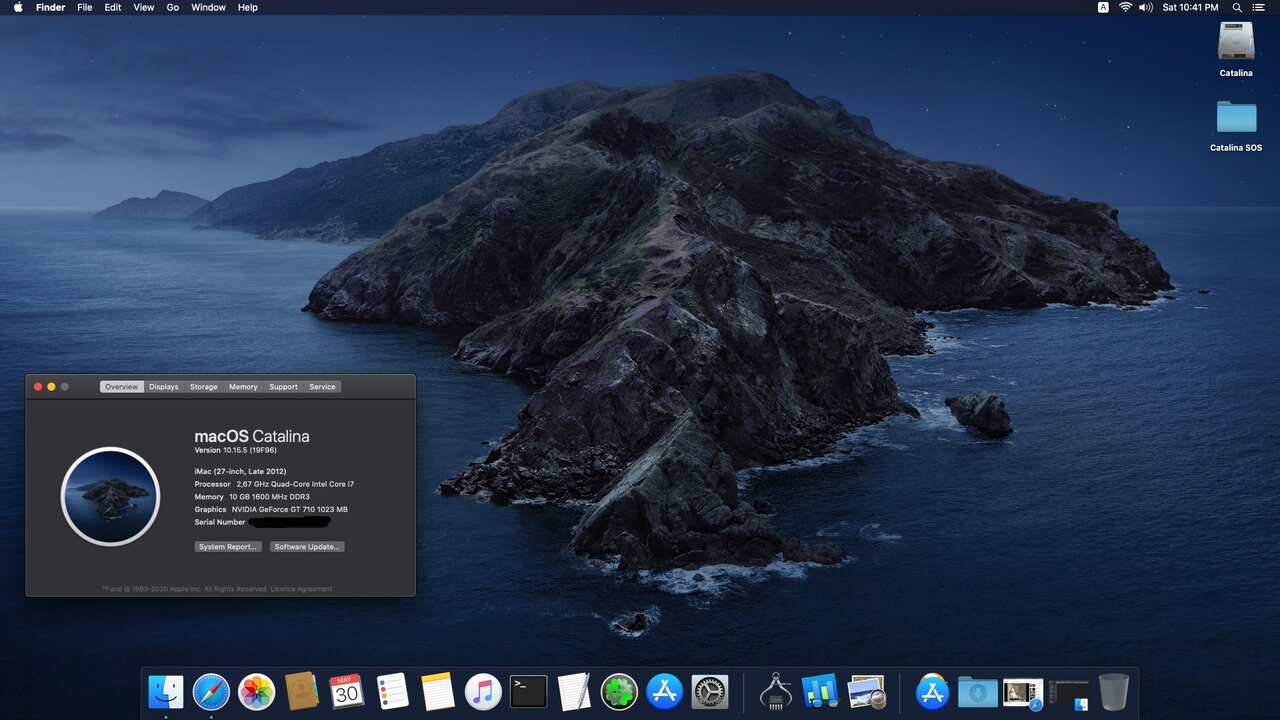The height and width of the screenshot is (720, 1280).
Task: Click the version 10.15.5 (19F96) text
Action: 236,450
